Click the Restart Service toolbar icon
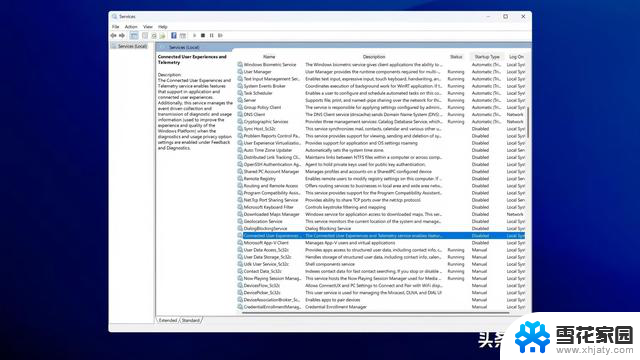The height and width of the screenshot is (360, 640). [220, 36]
